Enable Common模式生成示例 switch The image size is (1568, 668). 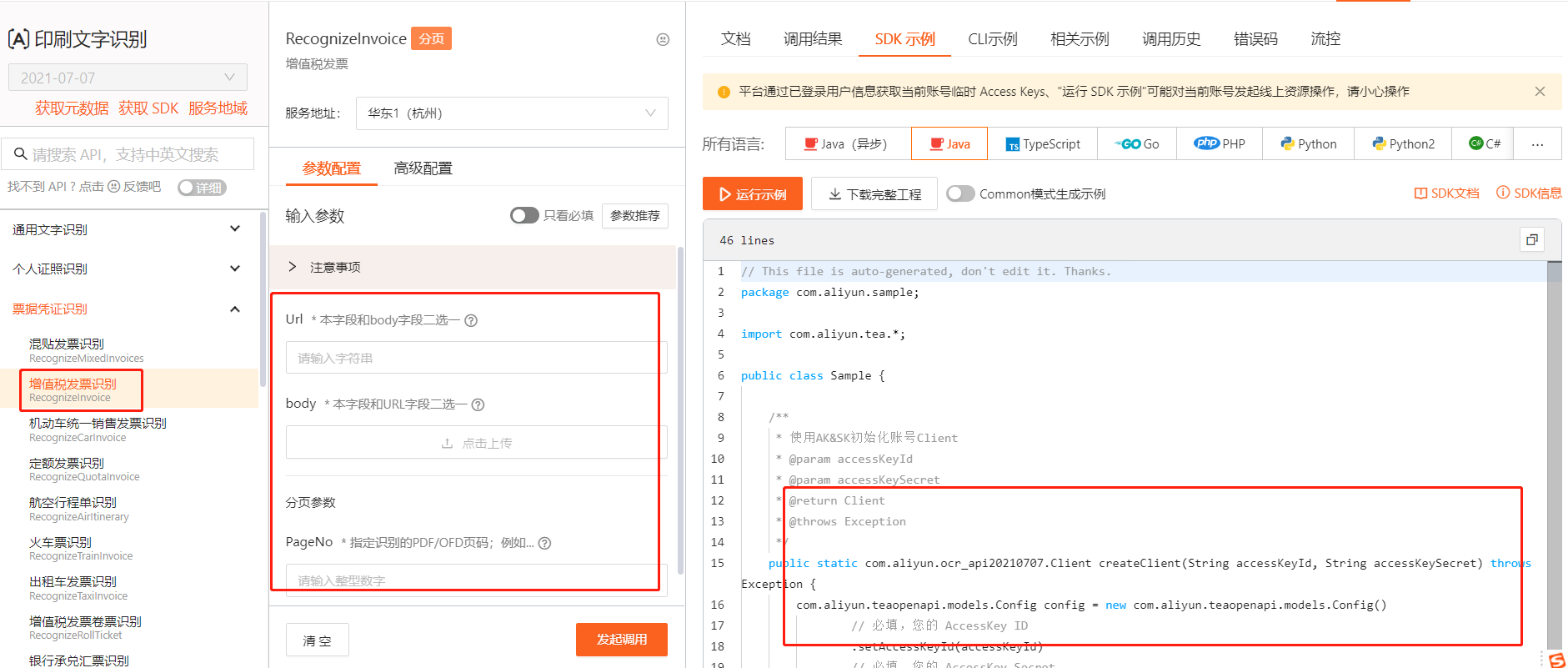coord(960,193)
